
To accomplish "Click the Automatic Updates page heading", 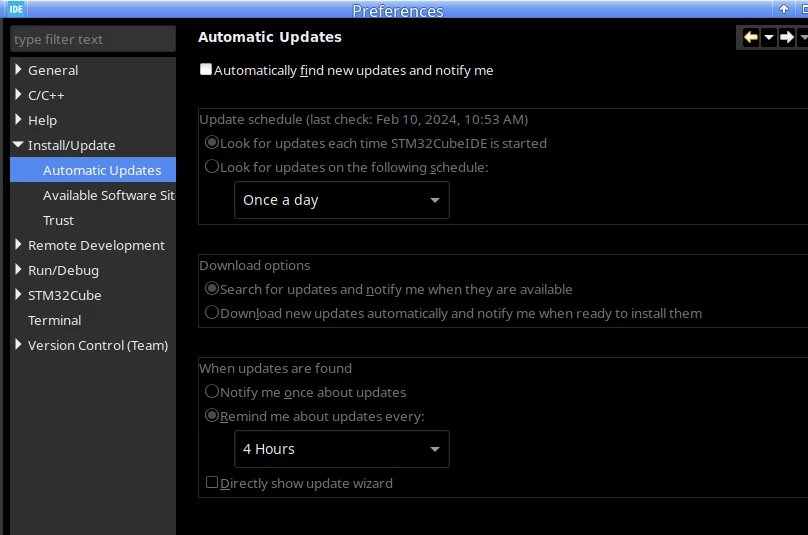I will click(270, 37).
